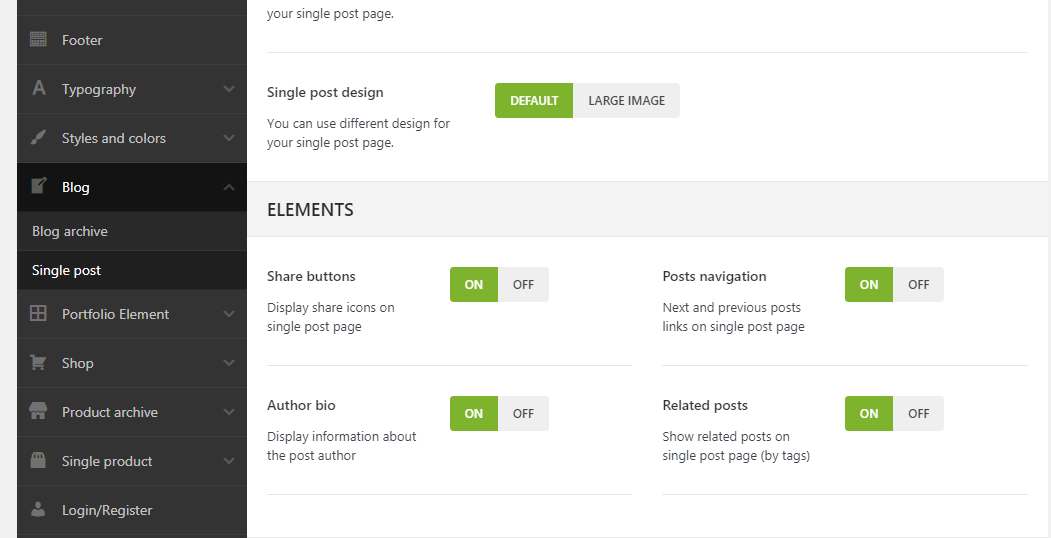Click the Typography letter A icon
The image size is (1051, 538).
pyautogui.click(x=39, y=89)
